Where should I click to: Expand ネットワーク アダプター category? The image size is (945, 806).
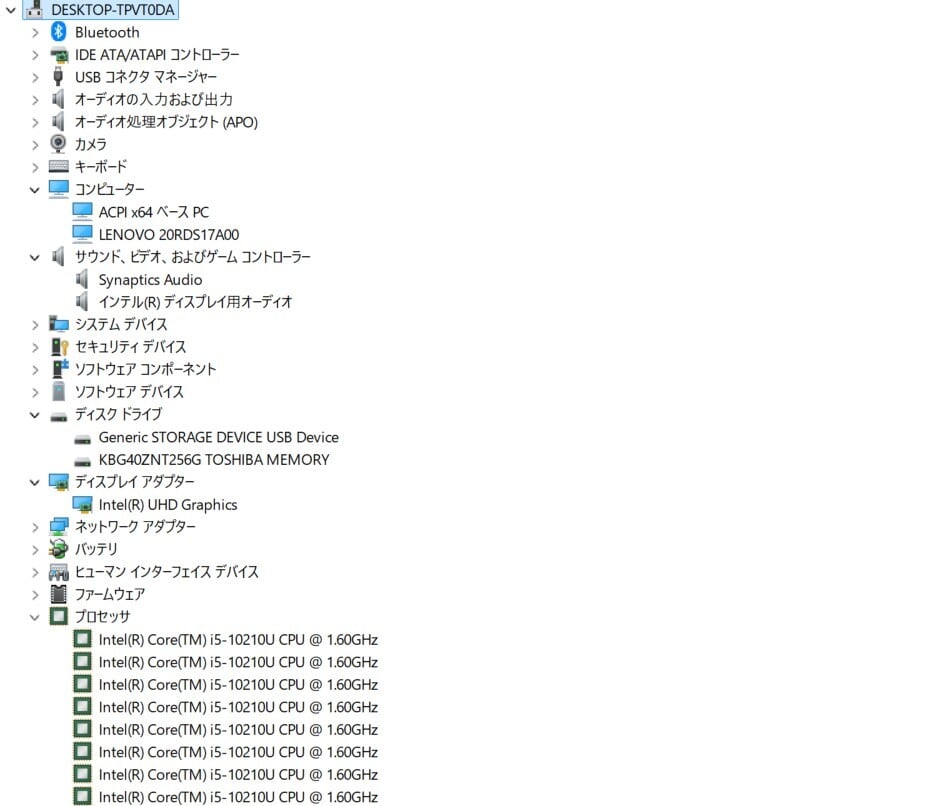coord(35,527)
